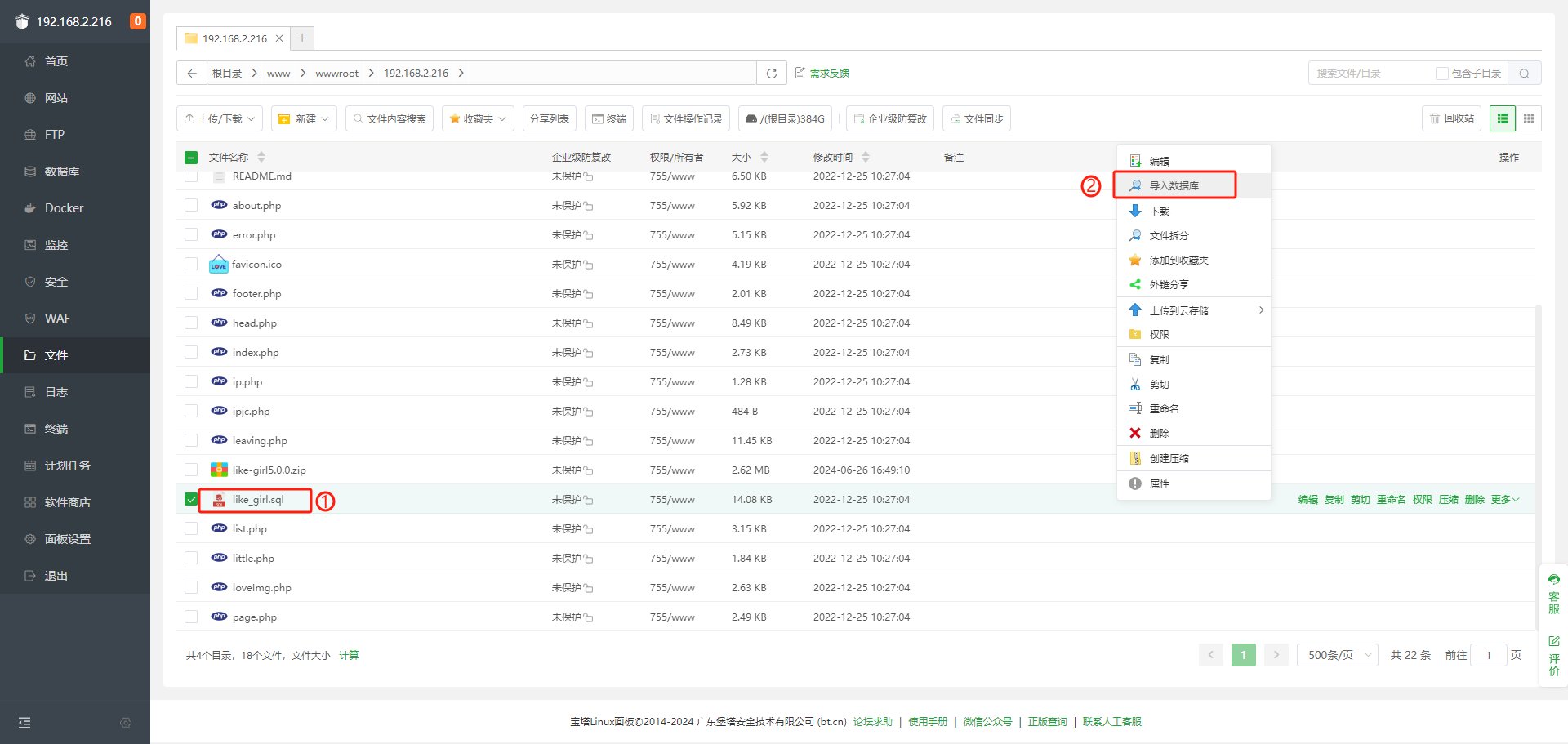The height and width of the screenshot is (744, 1568).
Task: Collapse the sidebar using the bottom menu icon
Action: click(24, 723)
